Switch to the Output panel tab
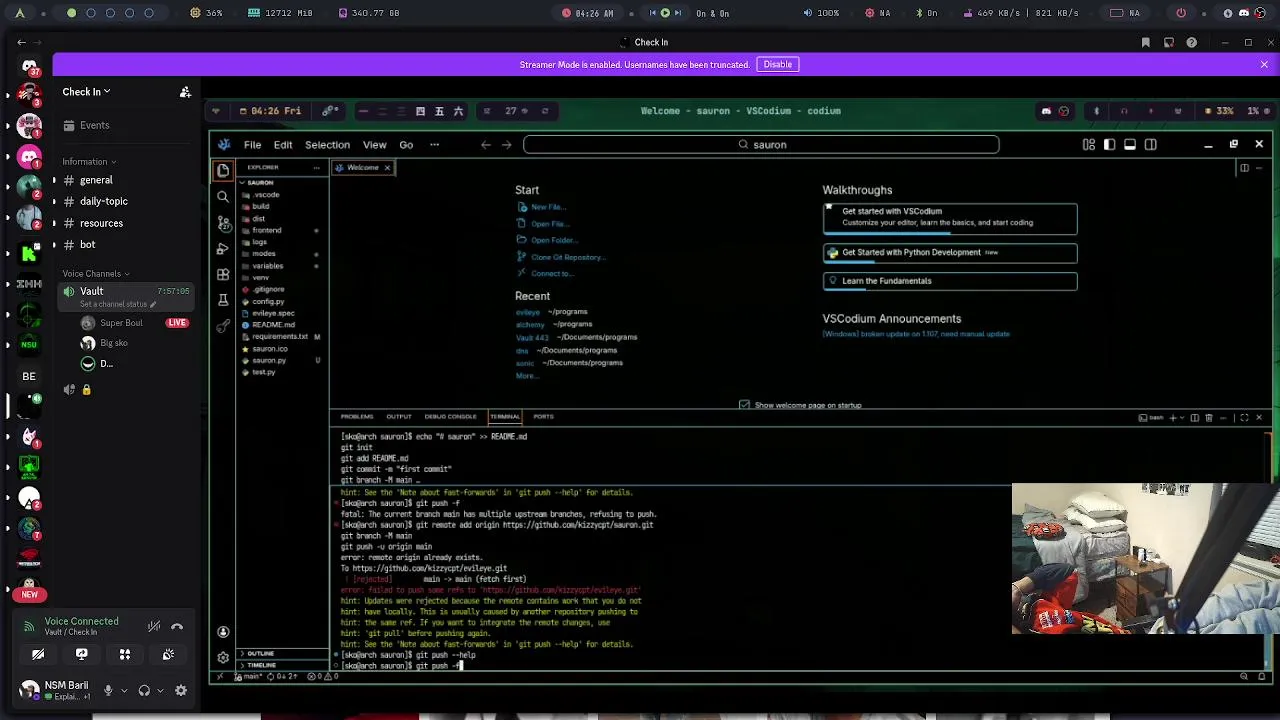 click(399, 417)
